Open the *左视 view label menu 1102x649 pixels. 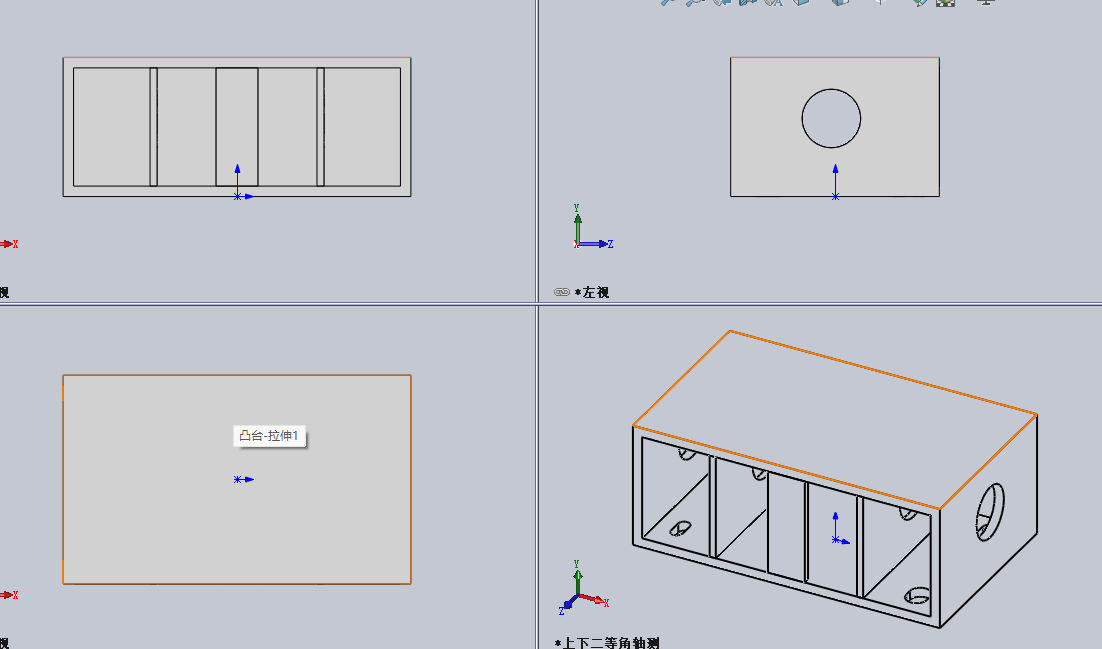[x=595, y=292]
